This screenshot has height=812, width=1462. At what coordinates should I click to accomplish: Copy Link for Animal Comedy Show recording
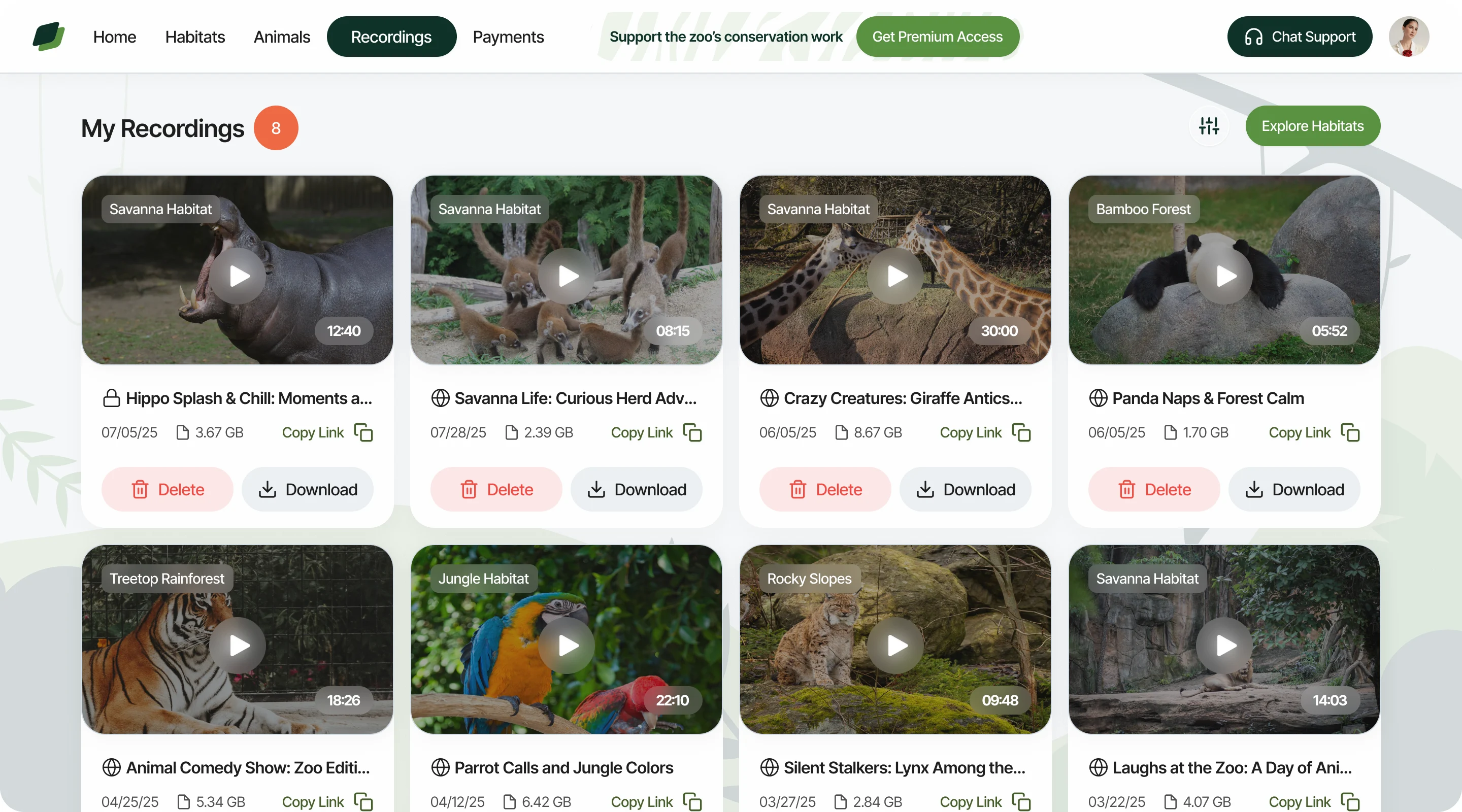coord(313,802)
